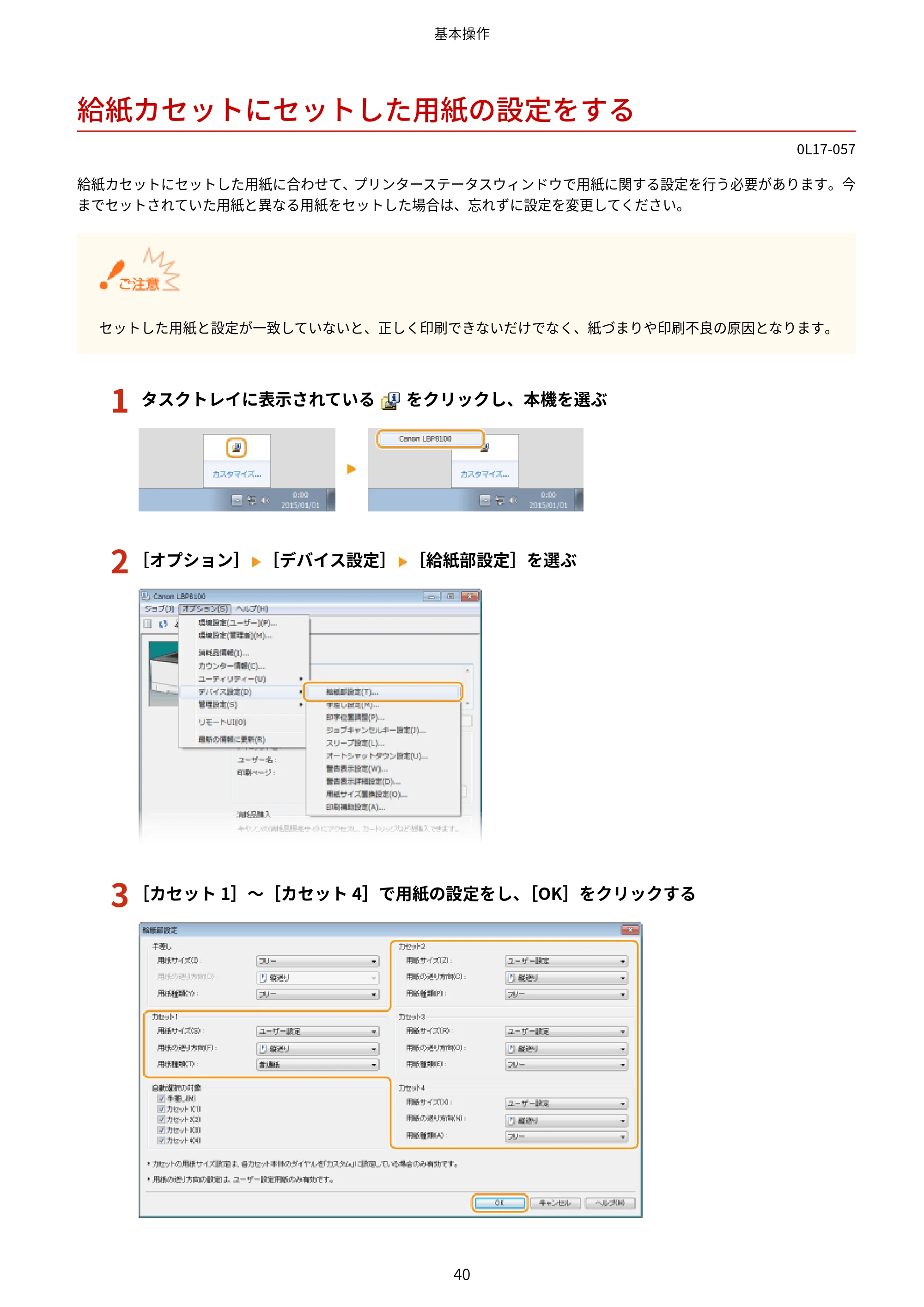Choose 給紙部設定(T)... in the submenu
This screenshot has width=924, height=1307.
click(x=383, y=692)
